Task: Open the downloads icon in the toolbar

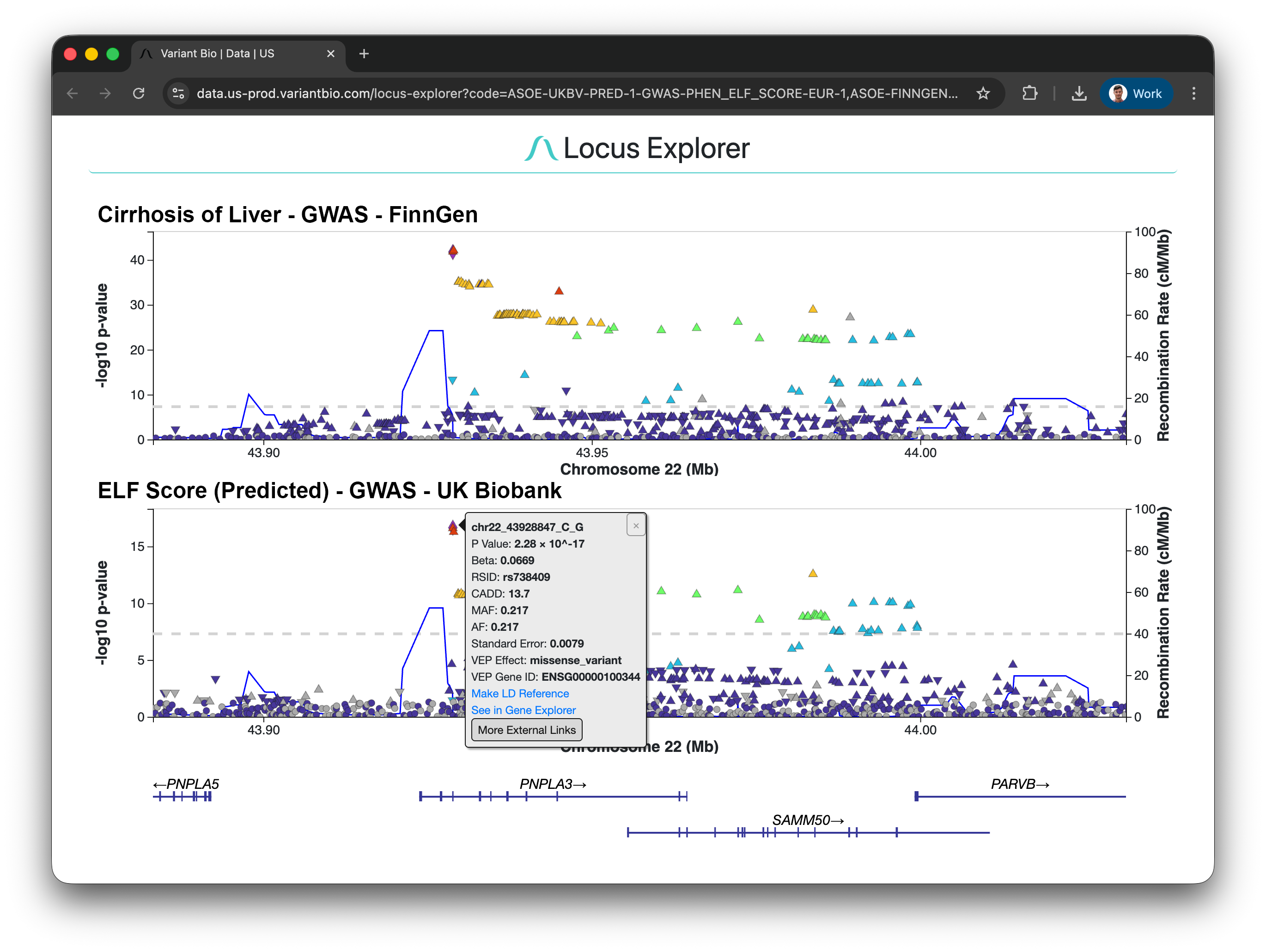Action: pos(1079,93)
